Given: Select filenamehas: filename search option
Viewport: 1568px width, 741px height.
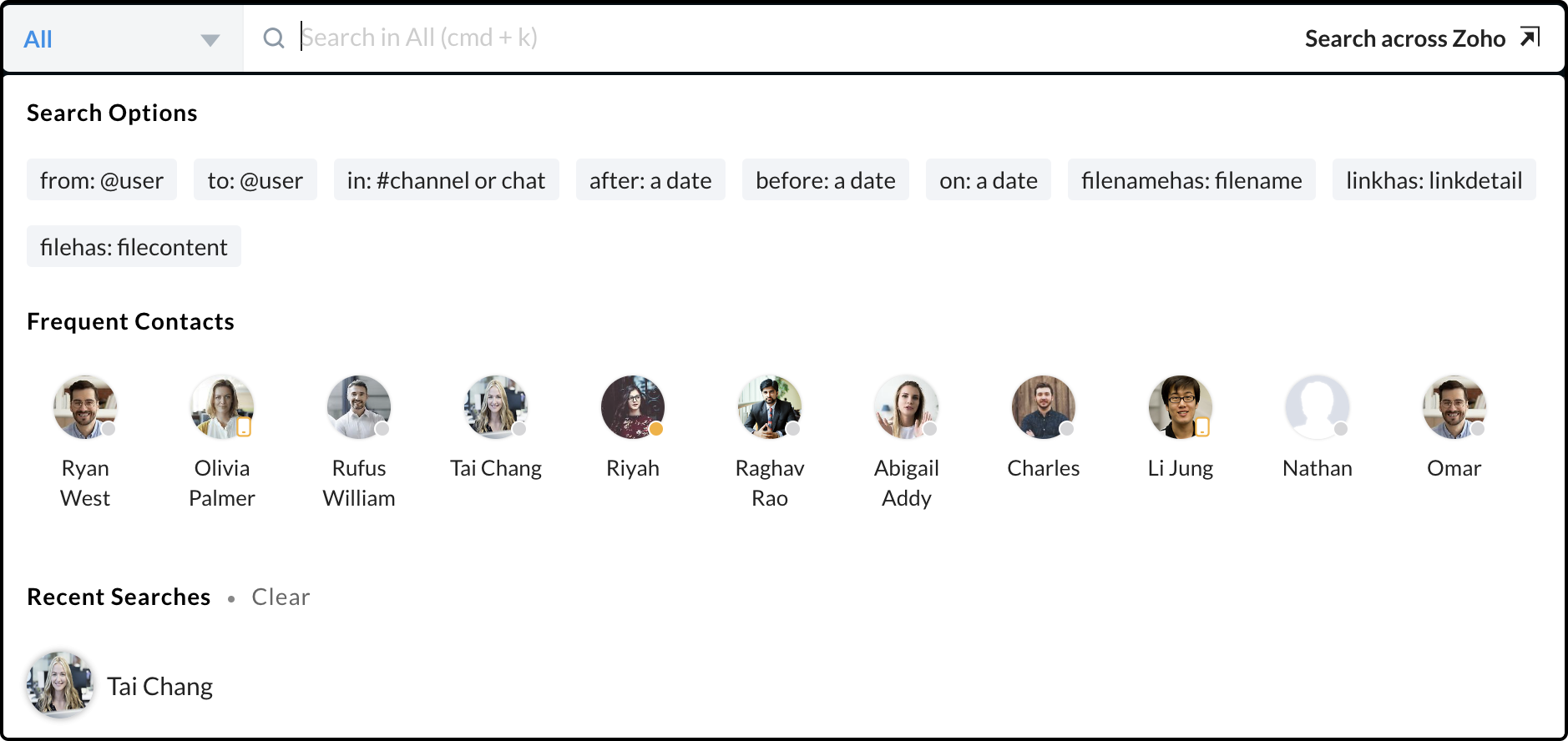Looking at the screenshot, I should point(1191,180).
